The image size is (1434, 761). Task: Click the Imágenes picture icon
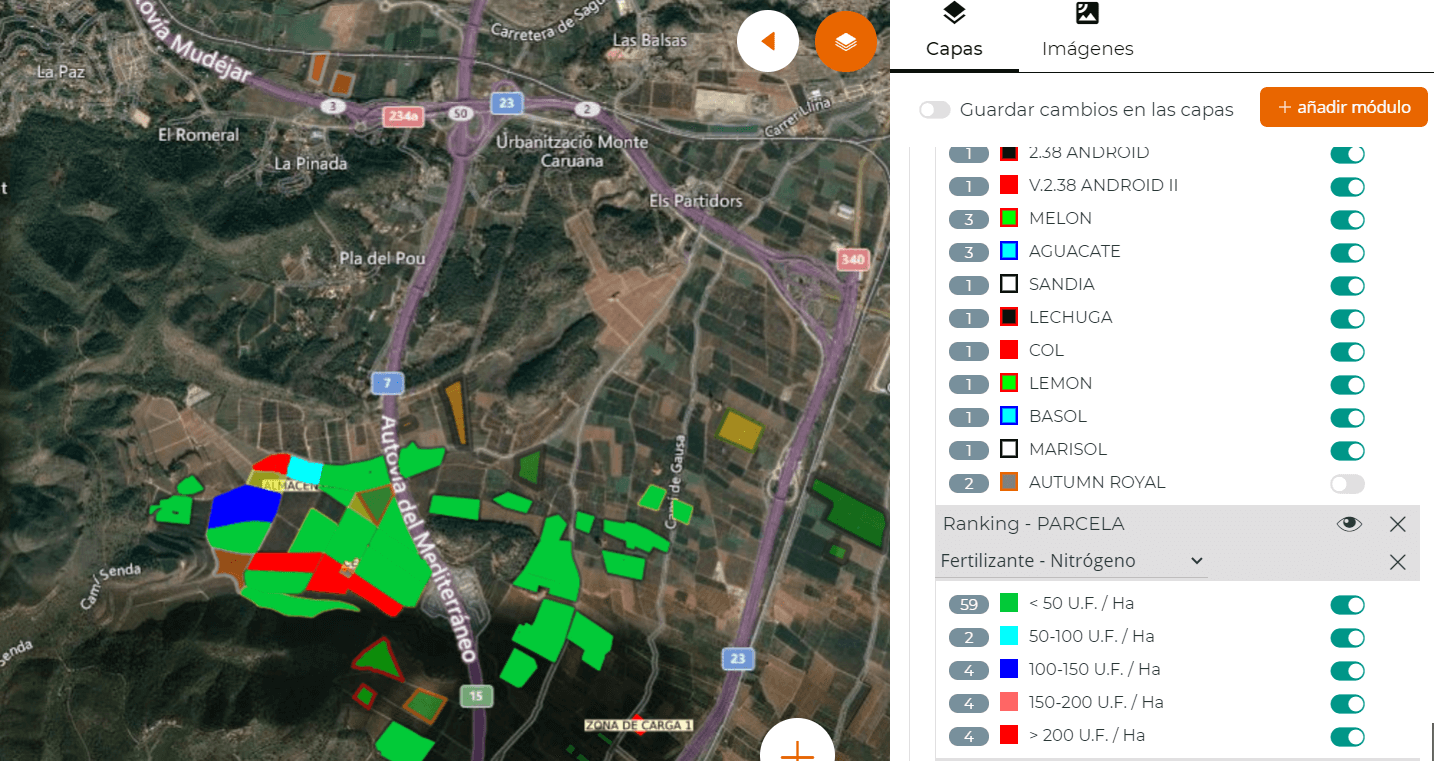pos(1087,14)
